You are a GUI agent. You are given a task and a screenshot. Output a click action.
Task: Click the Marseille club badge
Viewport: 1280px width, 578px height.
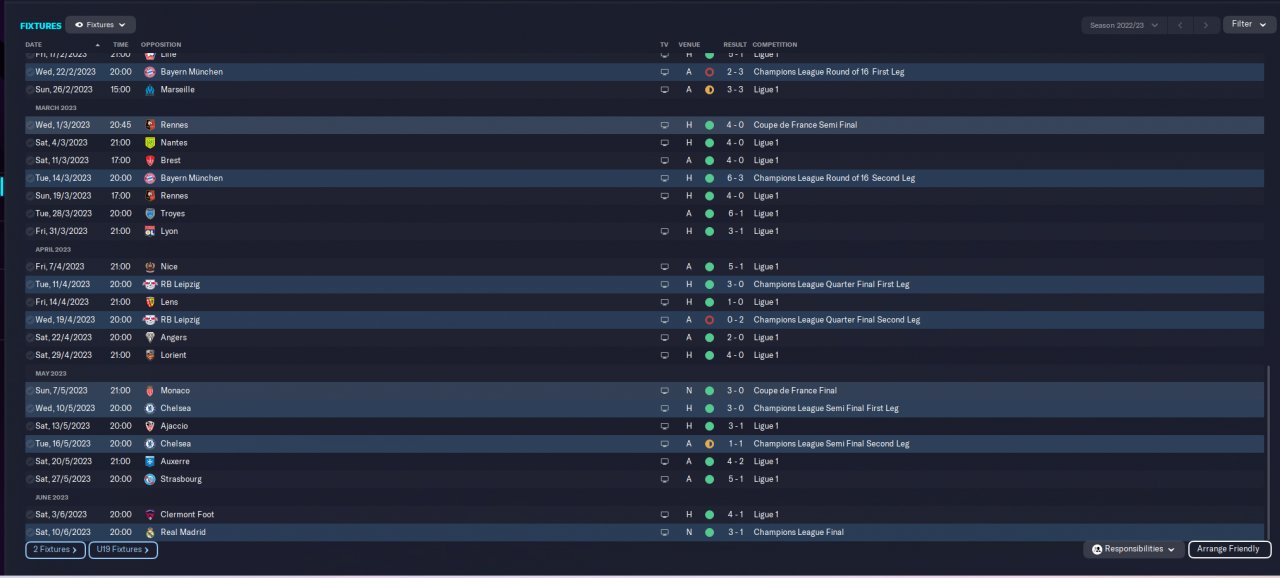(x=150, y=90)
